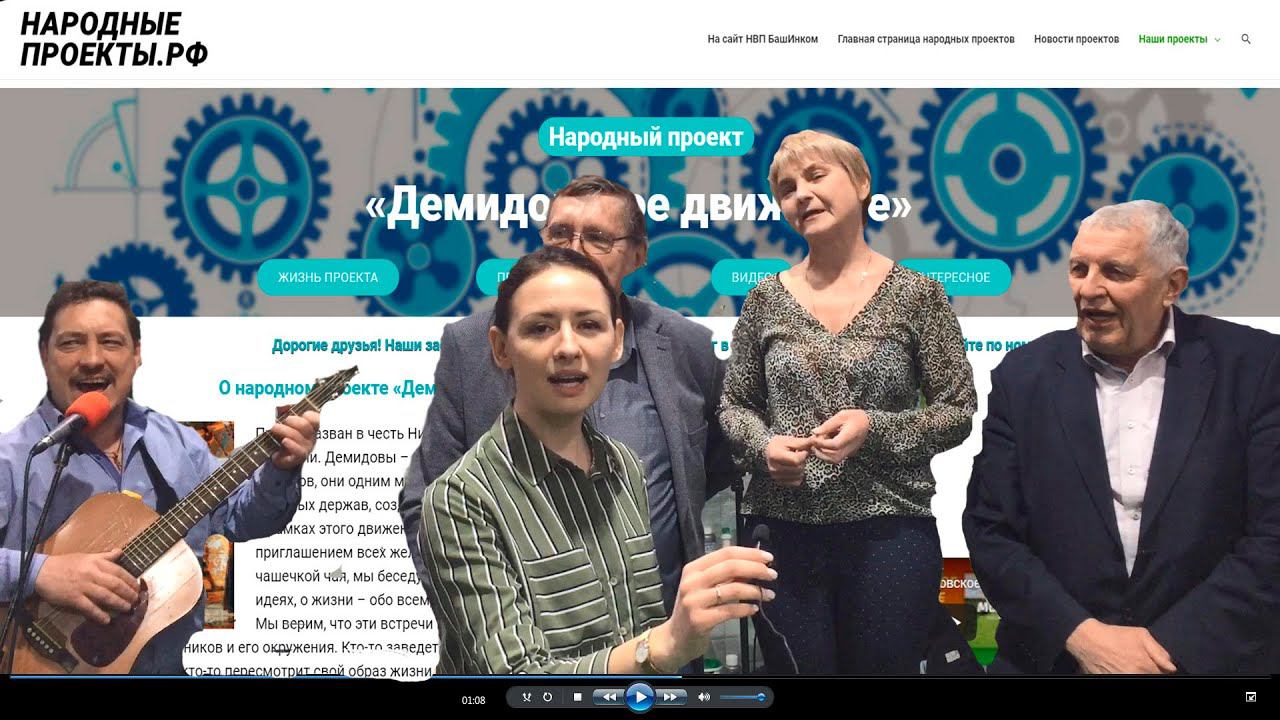Stop the video playback

pos(577,697)
